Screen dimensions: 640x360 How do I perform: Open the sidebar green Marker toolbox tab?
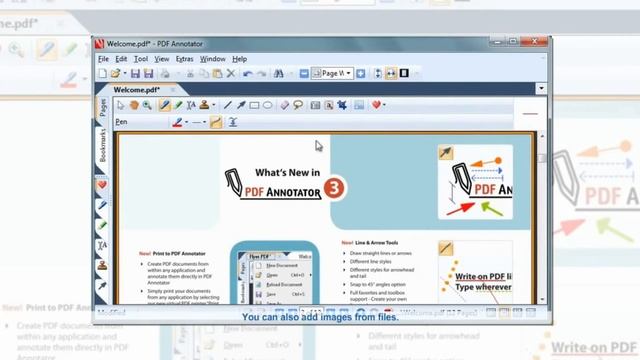click(x=102, y=225)
